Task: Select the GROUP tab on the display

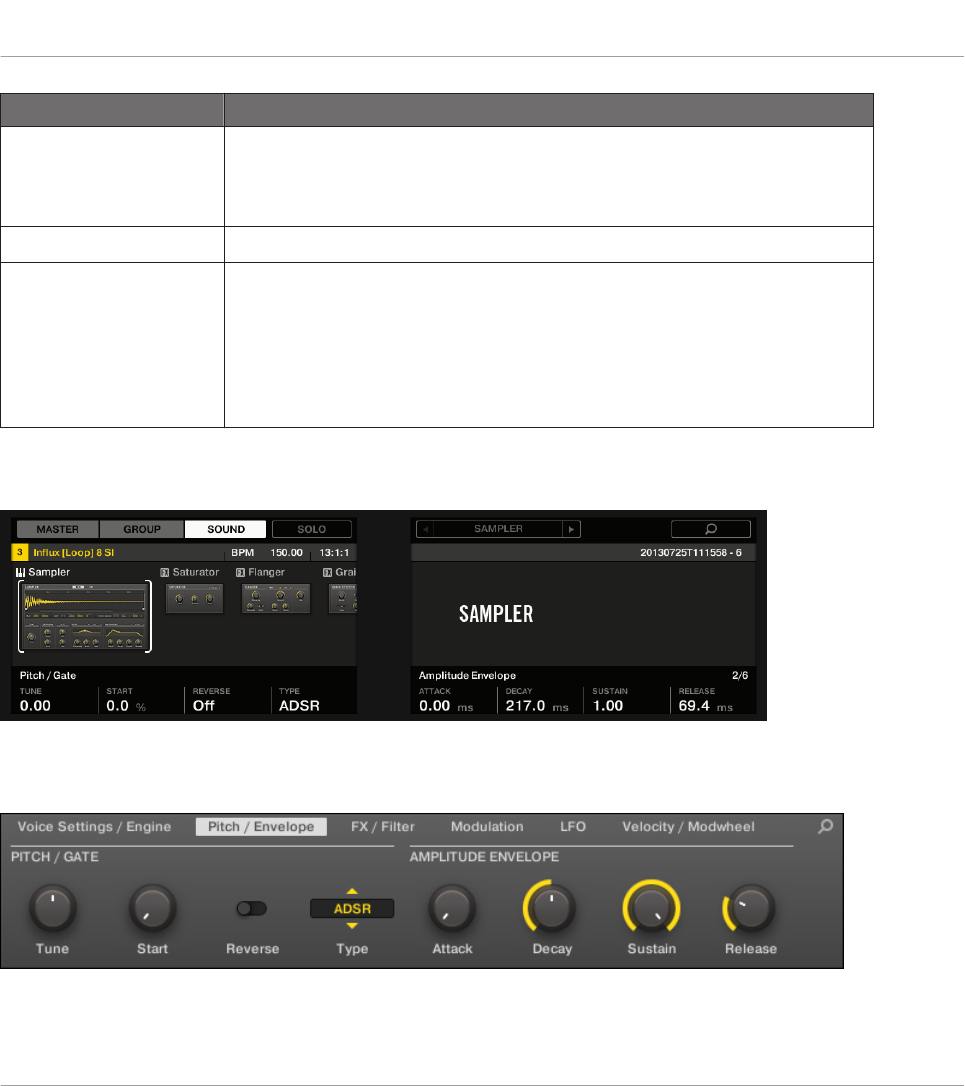Action: [142, 529]
